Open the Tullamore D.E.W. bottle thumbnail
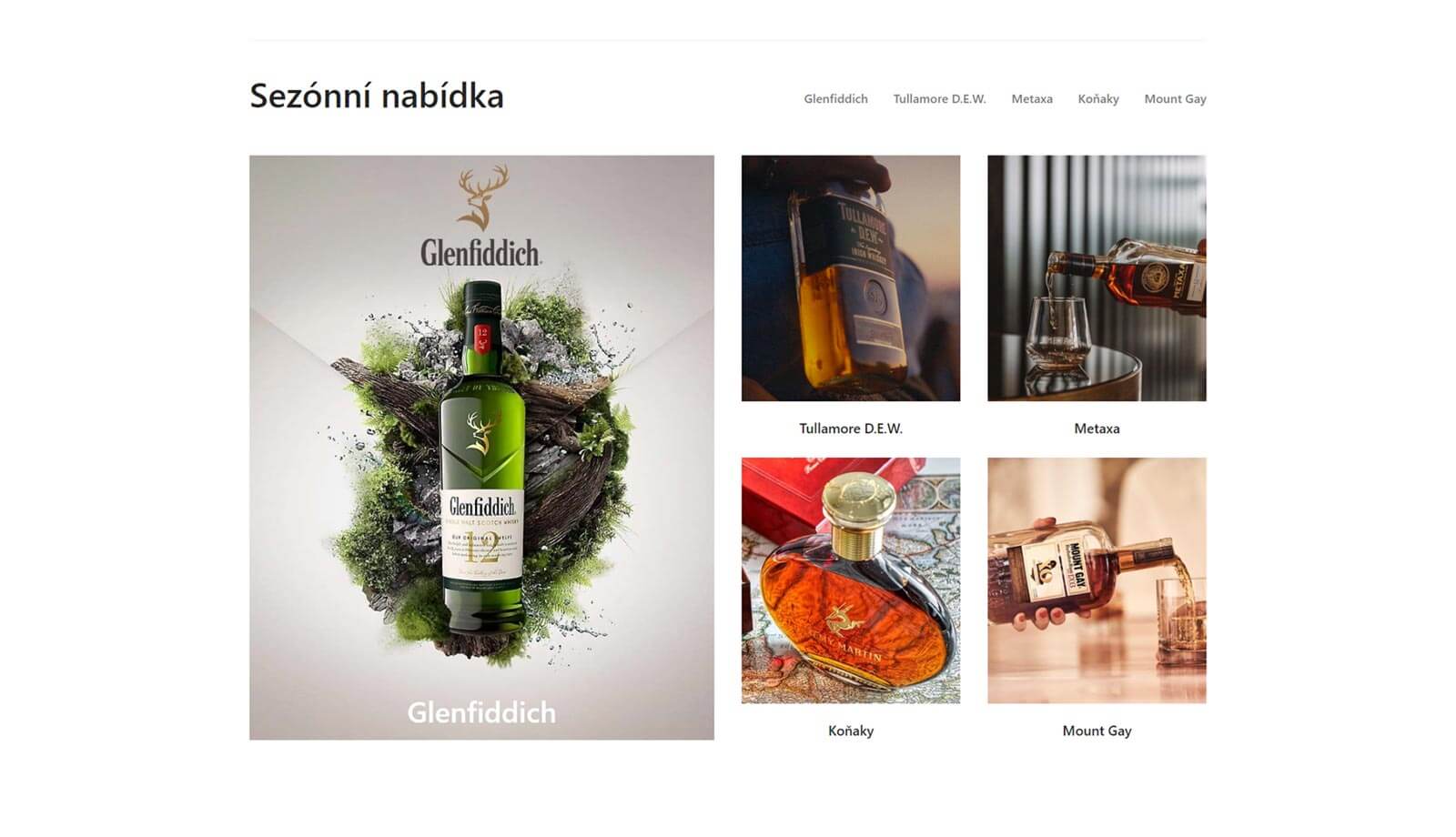Image resolution: width=1456 pixels, height=837 pixels. (x=851, y=277)
